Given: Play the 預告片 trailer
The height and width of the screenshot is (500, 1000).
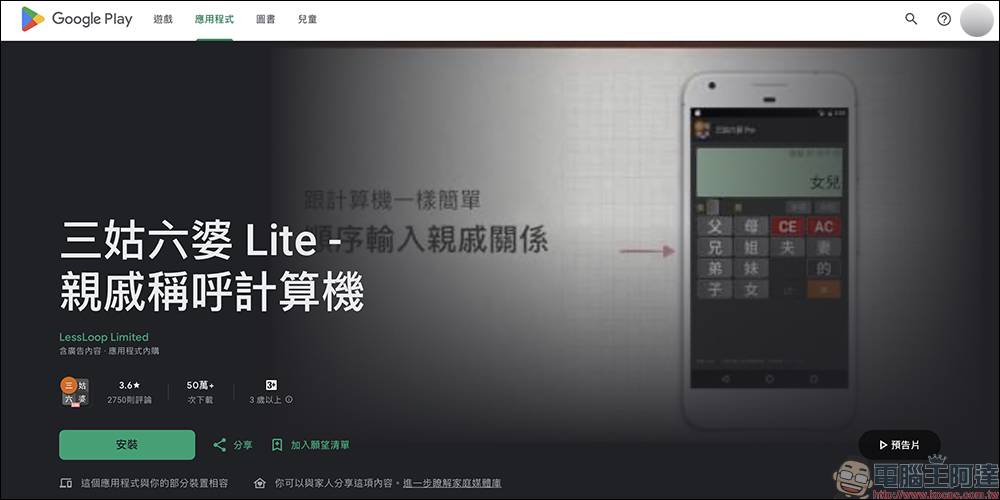Looking at the screenshot, I should (899, 445).
